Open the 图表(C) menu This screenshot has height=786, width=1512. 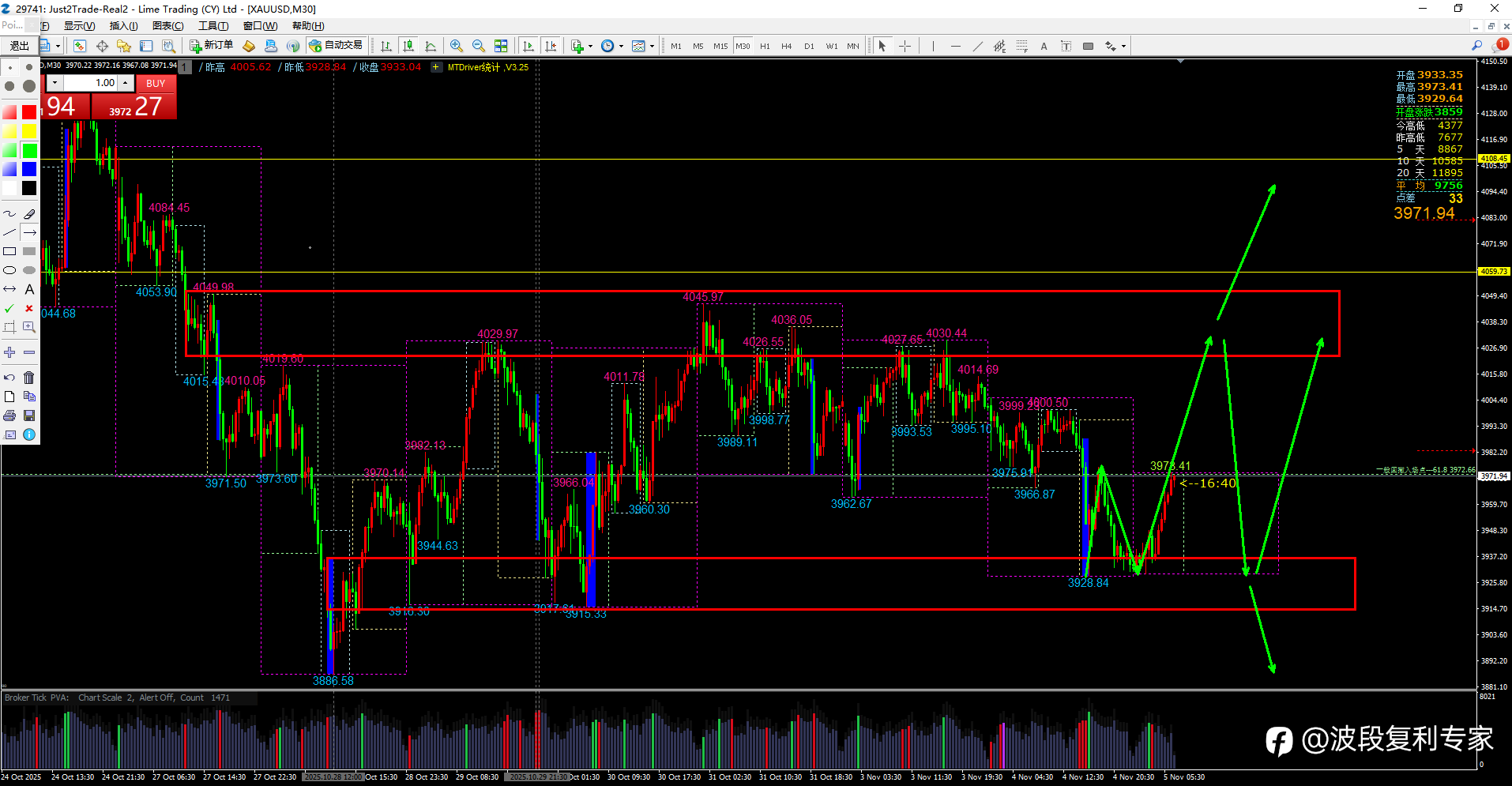tap(167, 26)
